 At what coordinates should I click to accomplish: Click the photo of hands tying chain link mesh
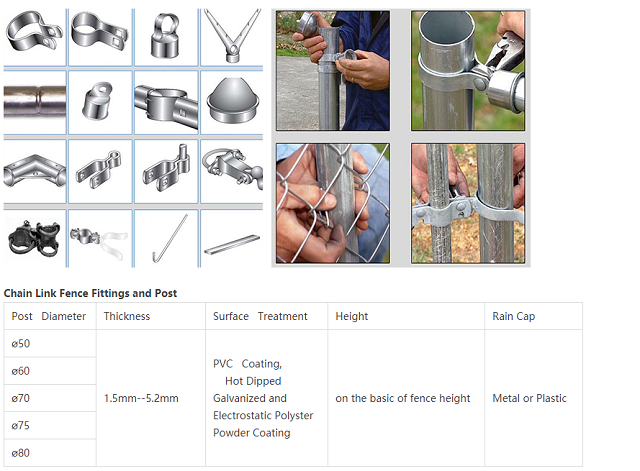(333, 203)
